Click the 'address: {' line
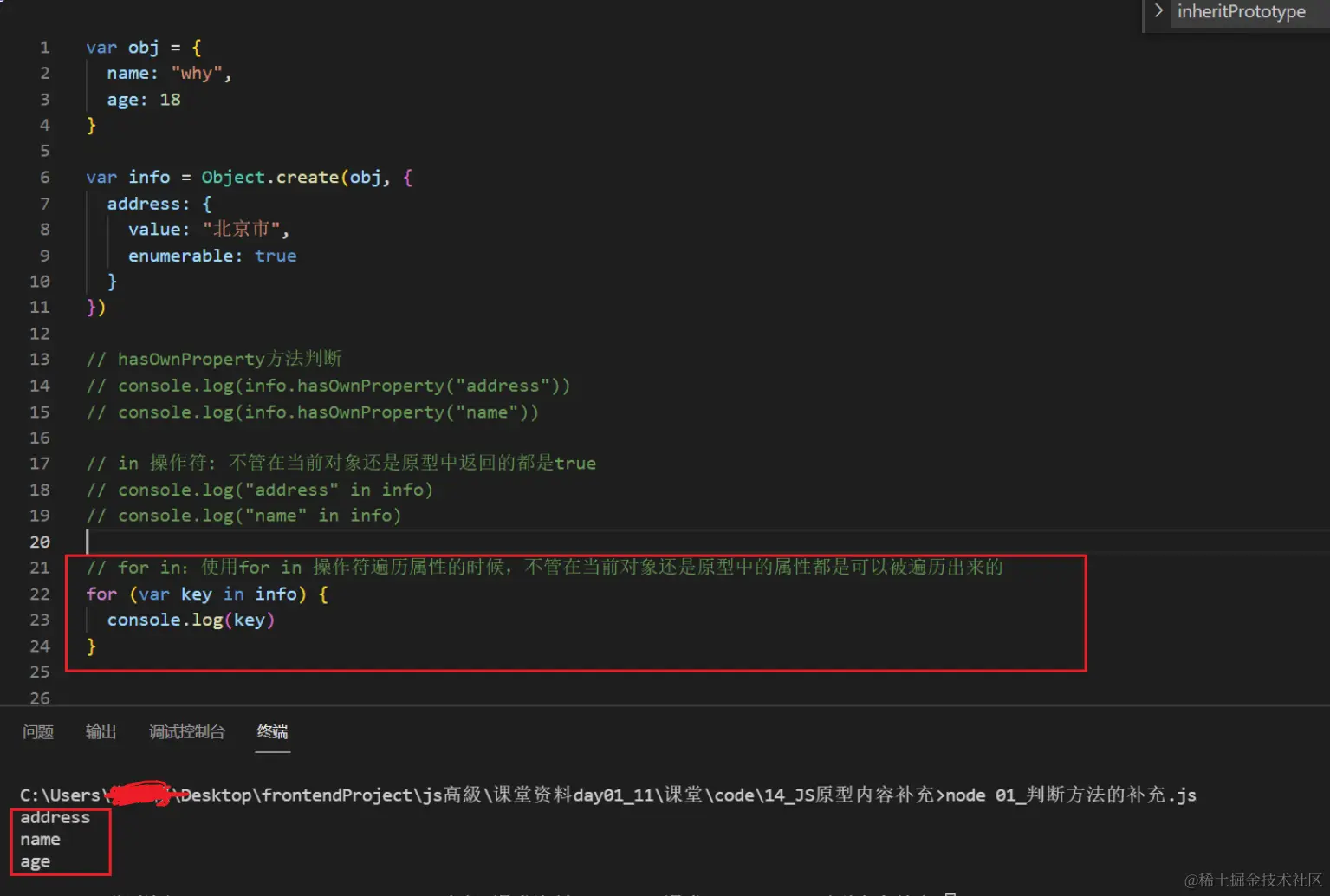Image resolution: width=1330 pixels, height=896 pixels. coord(159,204)
